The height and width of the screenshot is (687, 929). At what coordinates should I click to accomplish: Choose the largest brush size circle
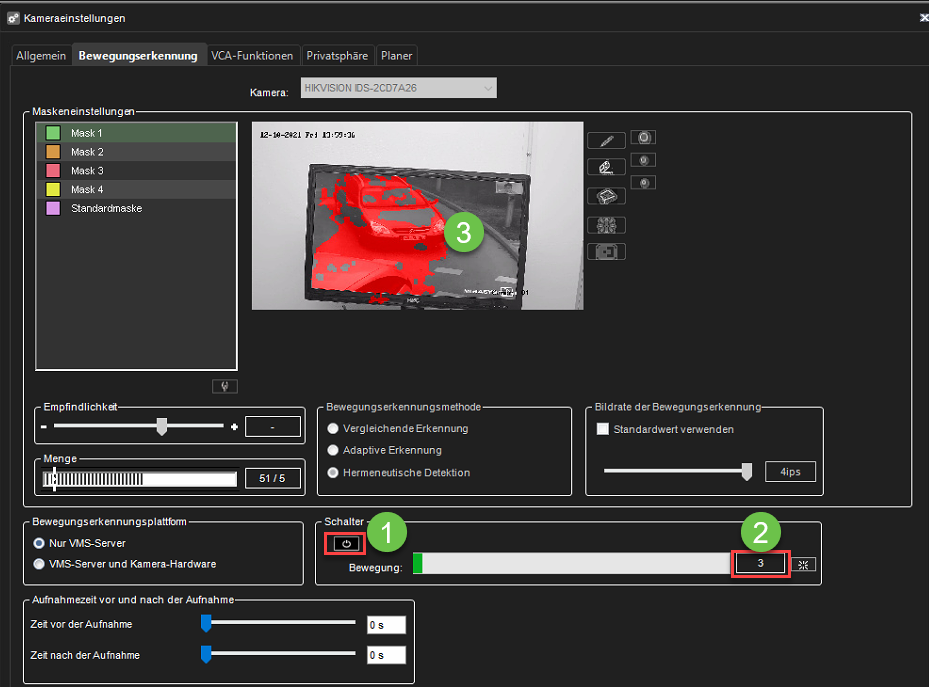coord(646,137)
